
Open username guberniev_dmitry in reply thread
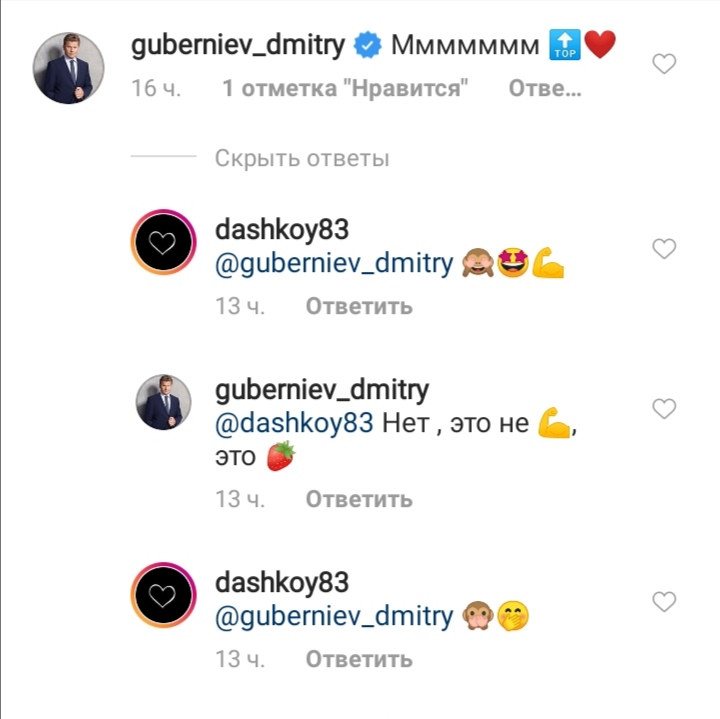tap(322, 390)
